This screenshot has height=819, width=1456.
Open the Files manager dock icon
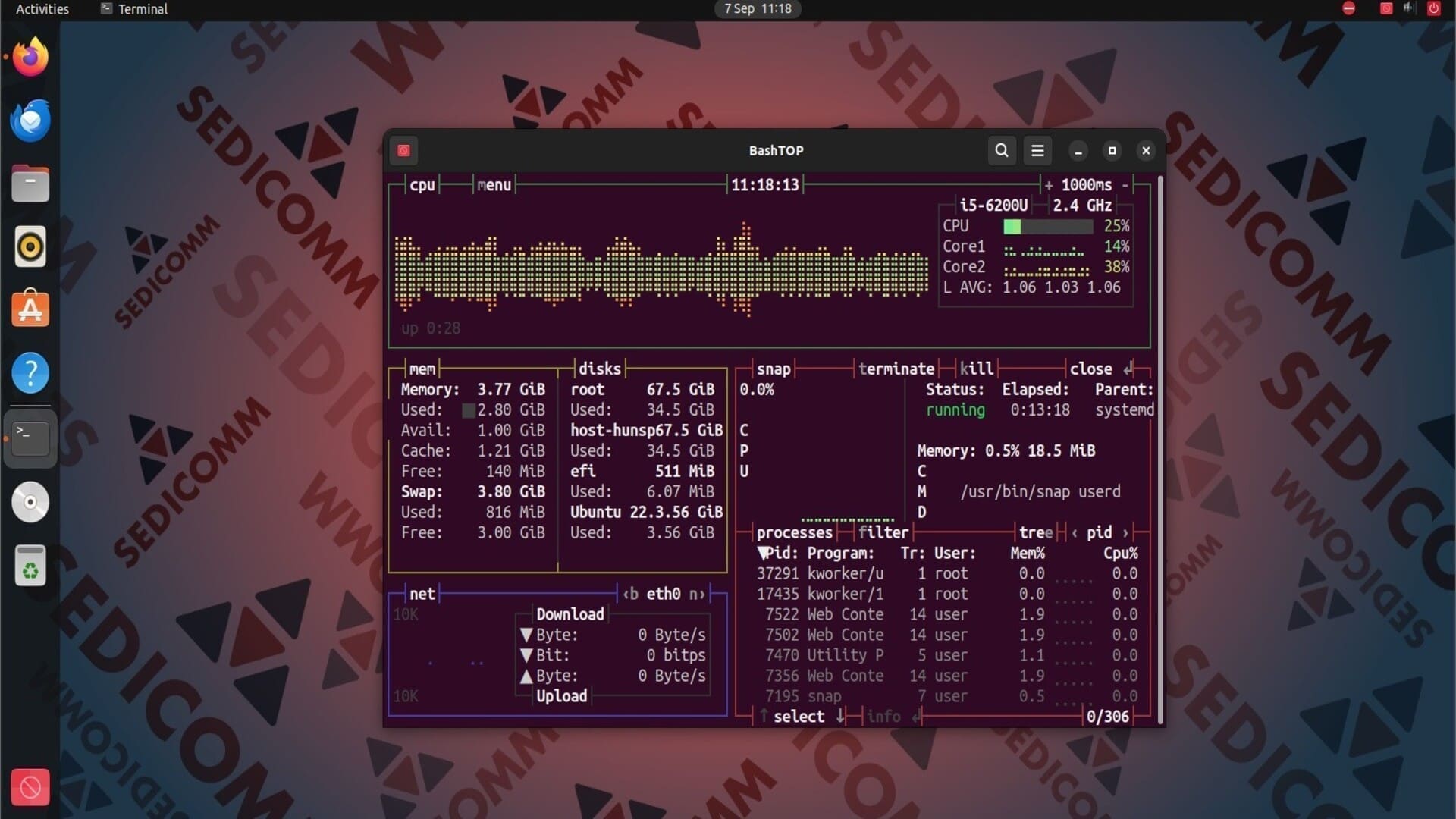tap(30, 184)
